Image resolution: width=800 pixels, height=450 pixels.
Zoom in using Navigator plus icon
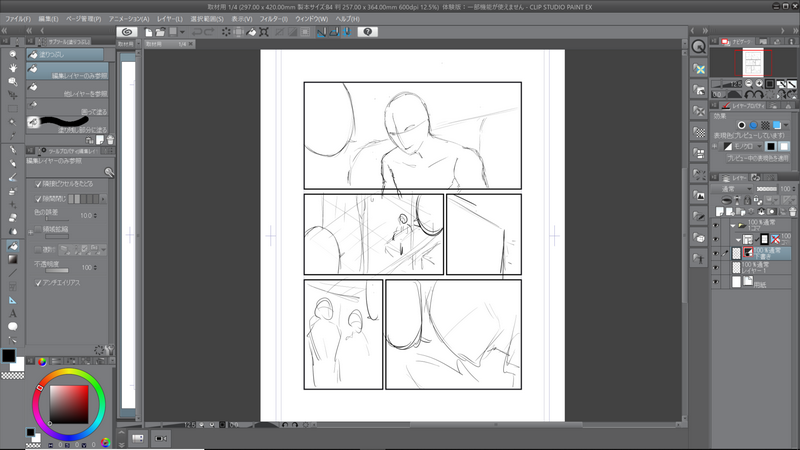(759, 84)
